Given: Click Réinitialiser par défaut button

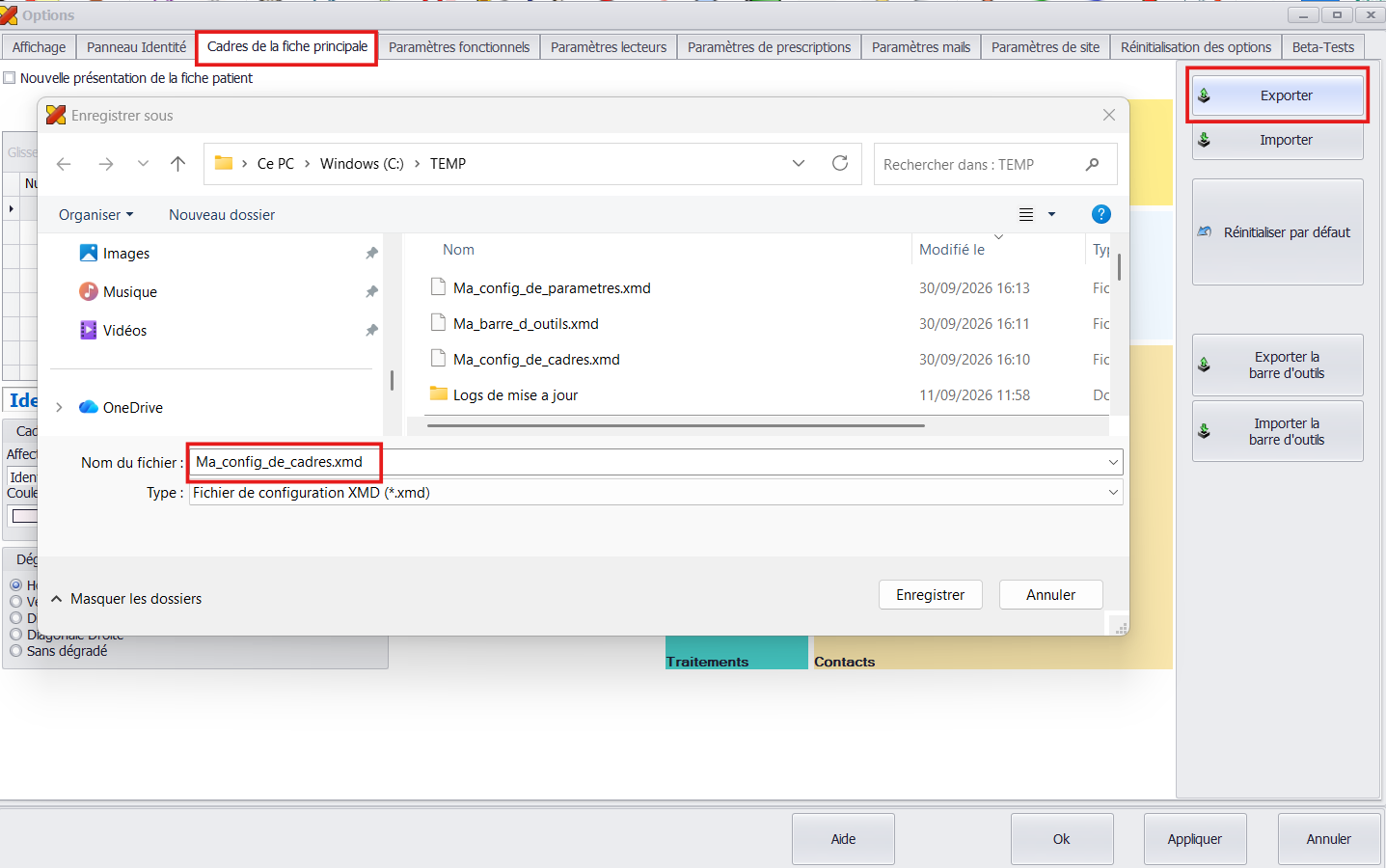Looking at the screenshot, I should [x=1277, y=232].
